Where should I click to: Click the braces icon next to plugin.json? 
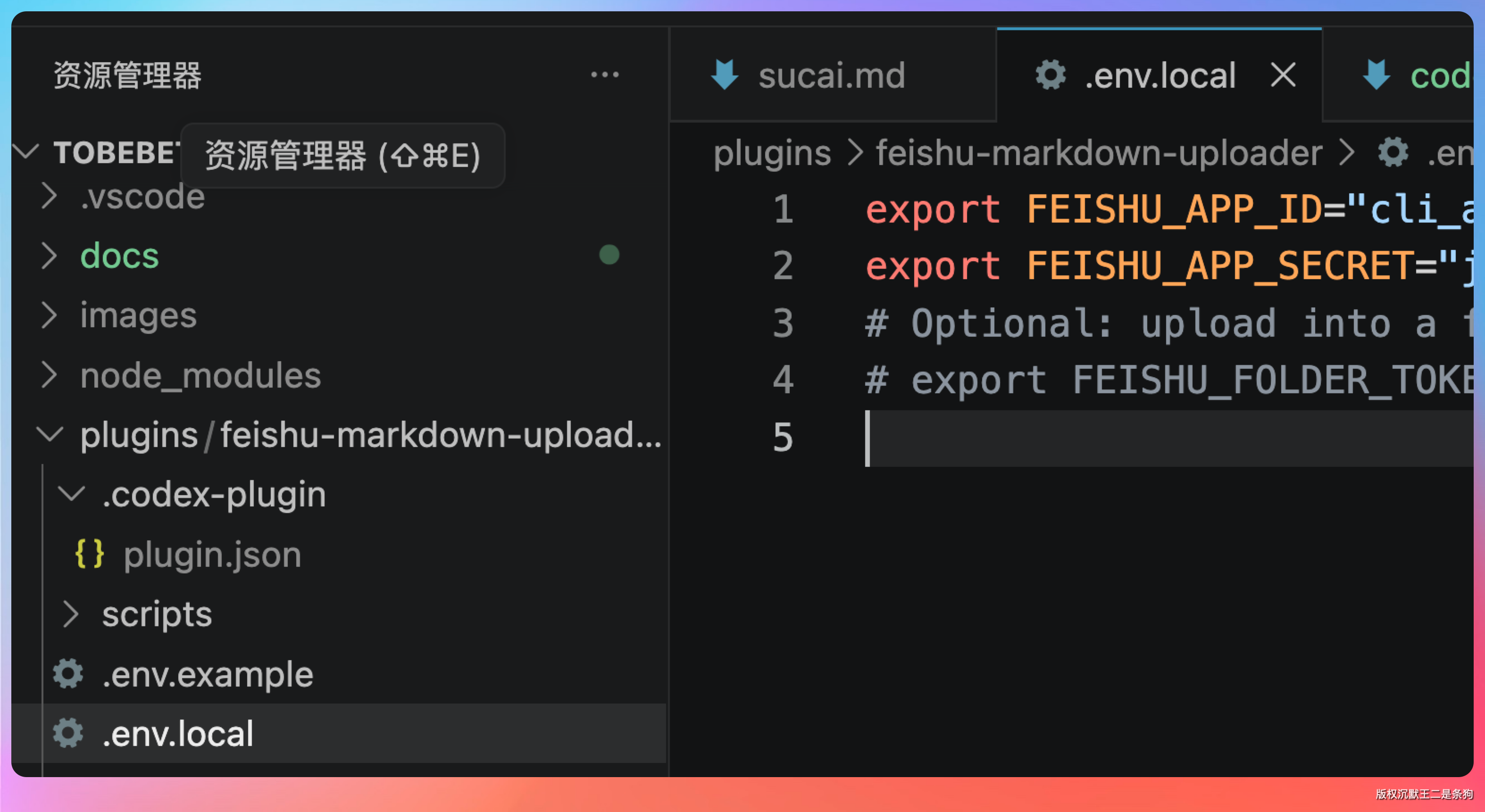[89, 555]
